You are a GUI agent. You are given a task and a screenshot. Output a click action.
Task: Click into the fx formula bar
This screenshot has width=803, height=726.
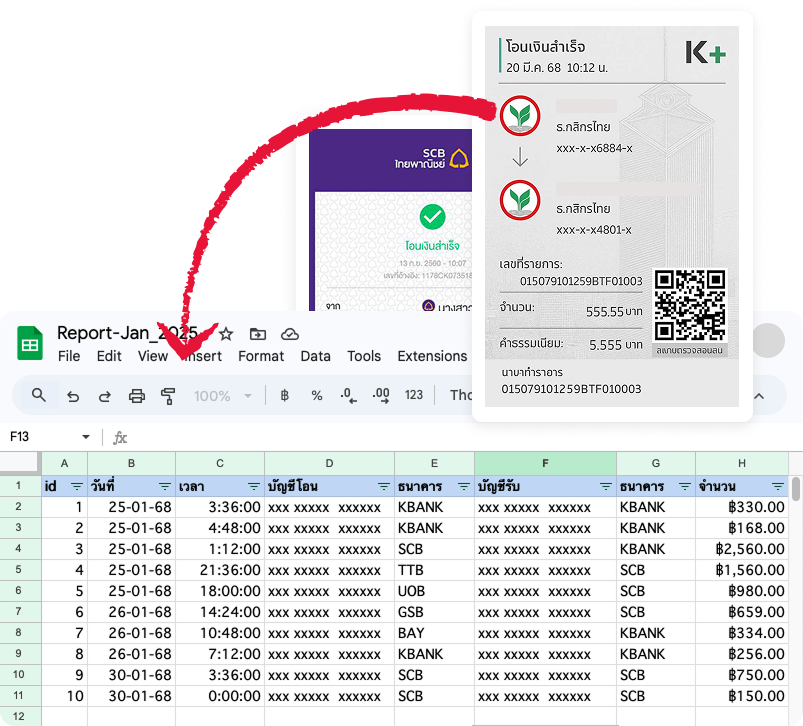[x=461, y=438]
